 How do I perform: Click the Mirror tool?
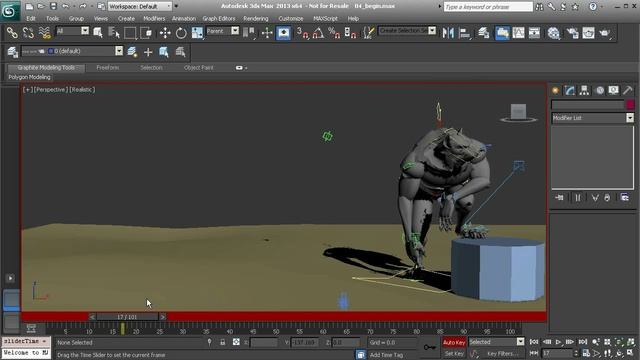pos(448,33)
